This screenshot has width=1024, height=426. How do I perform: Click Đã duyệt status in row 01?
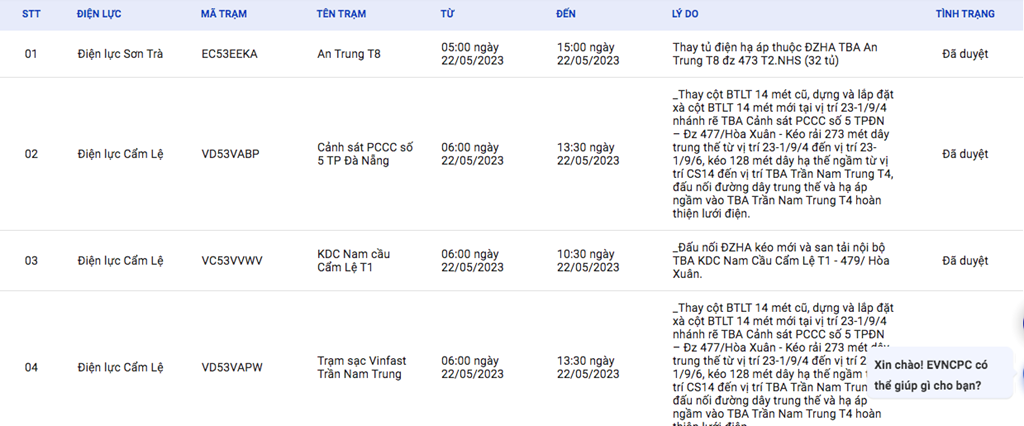tap(964, 54)
